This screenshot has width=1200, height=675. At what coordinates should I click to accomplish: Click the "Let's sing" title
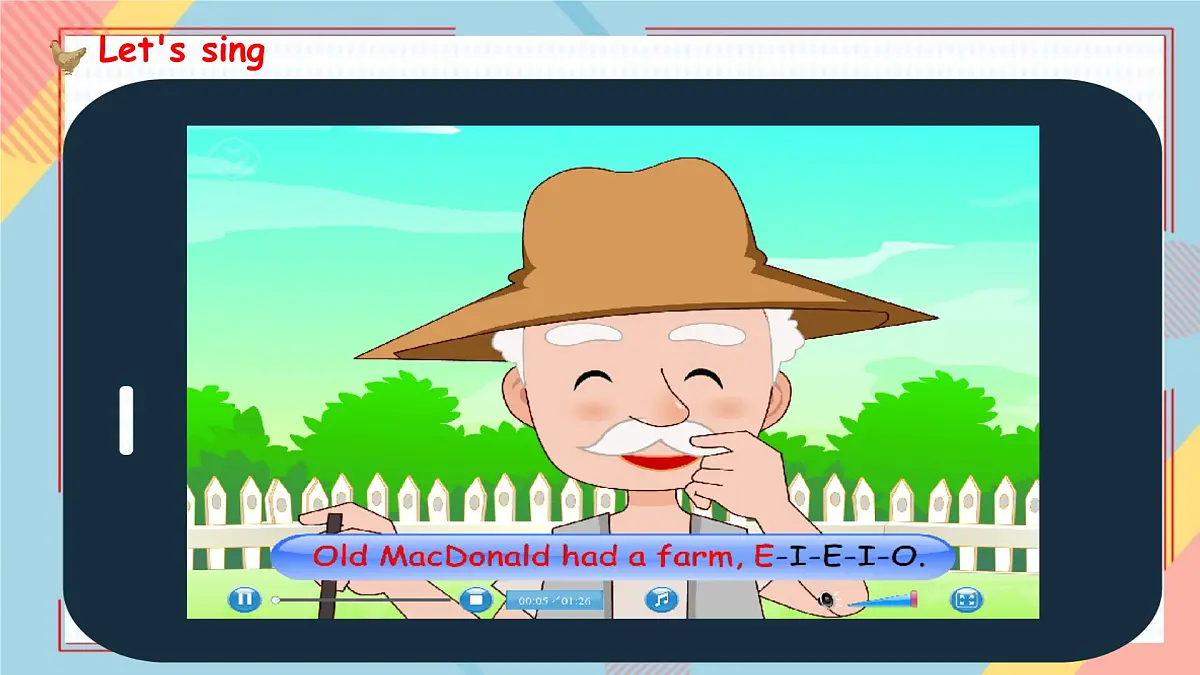tap(181, 50)
